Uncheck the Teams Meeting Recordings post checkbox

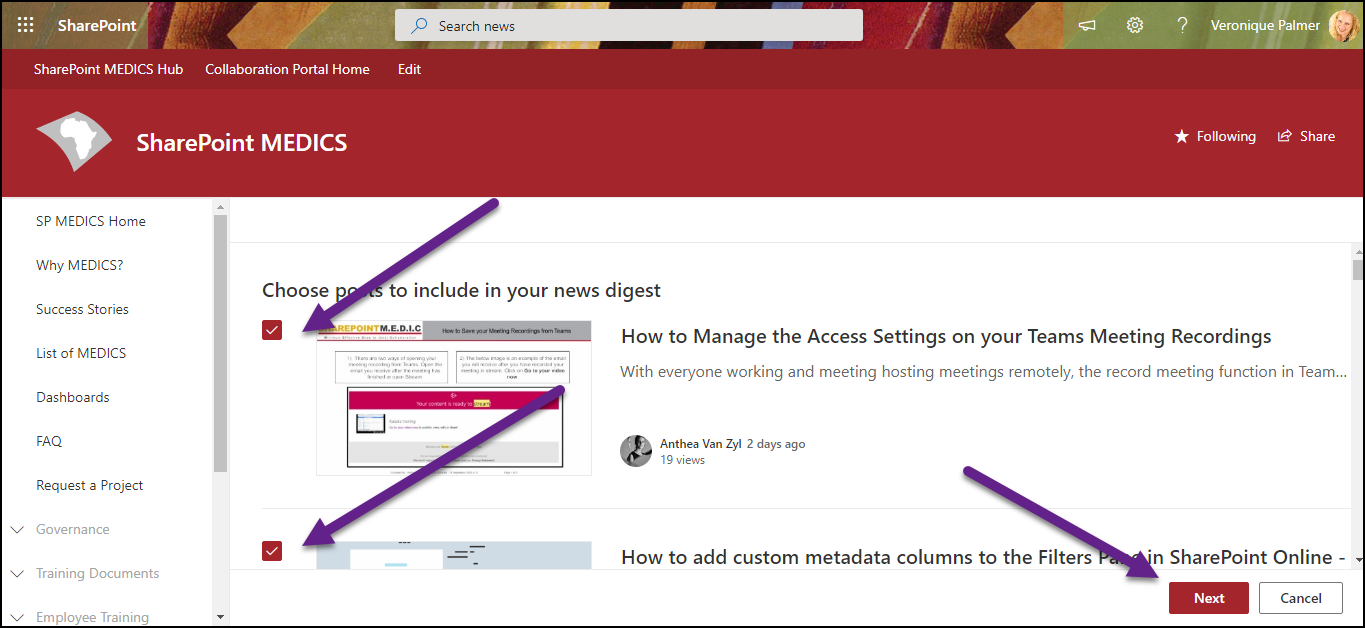point(271,329)
